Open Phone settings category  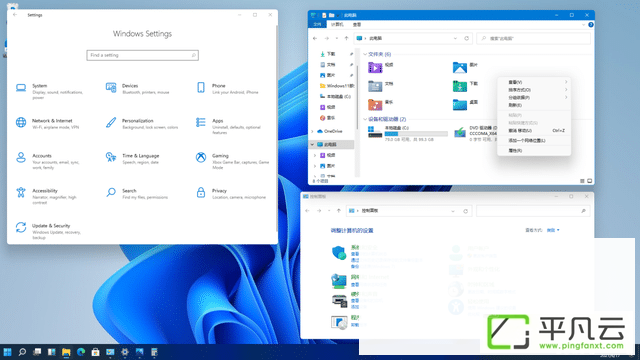point(229,89)
